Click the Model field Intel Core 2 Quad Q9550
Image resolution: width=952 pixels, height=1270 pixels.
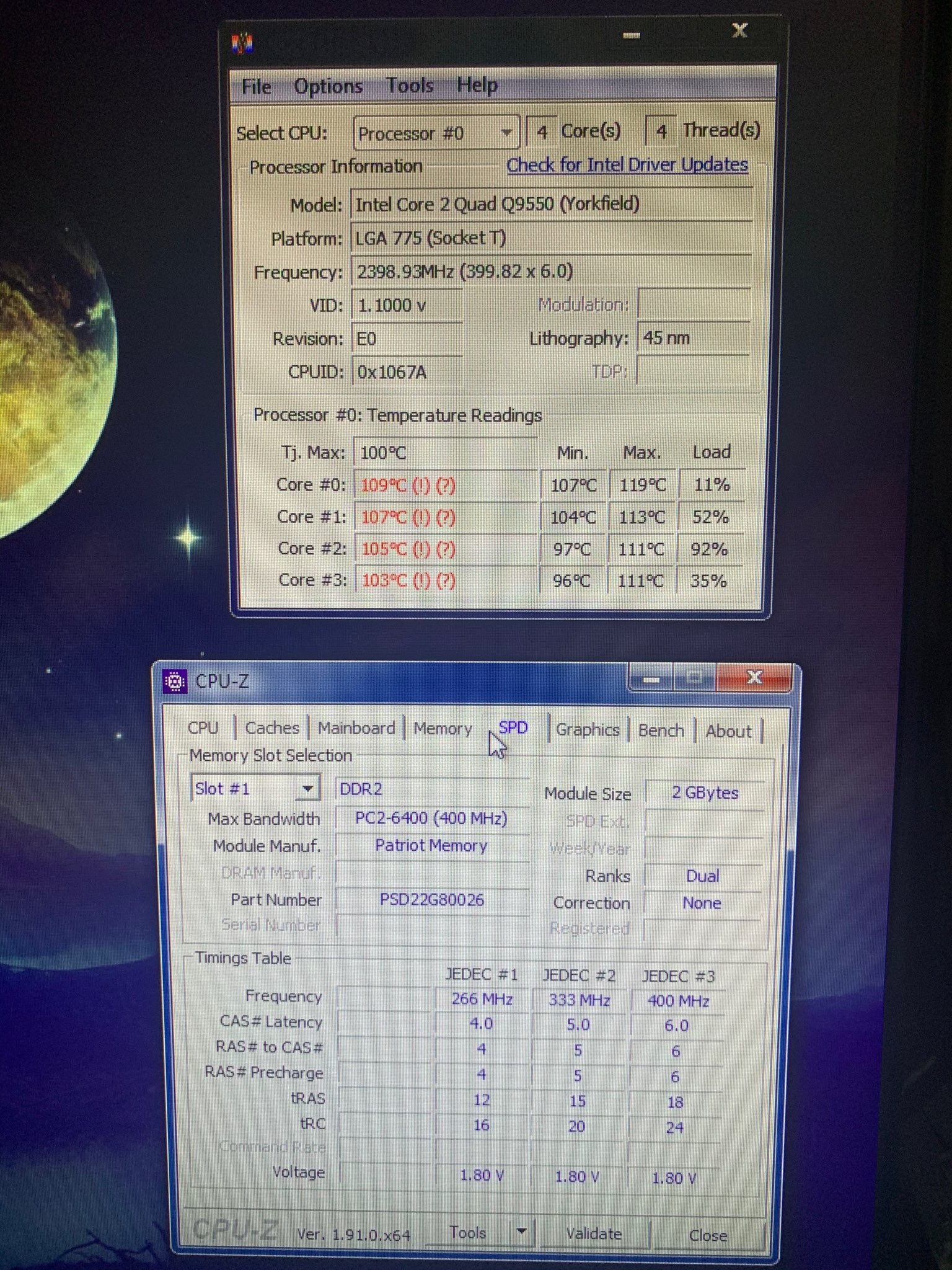[552, 205]
